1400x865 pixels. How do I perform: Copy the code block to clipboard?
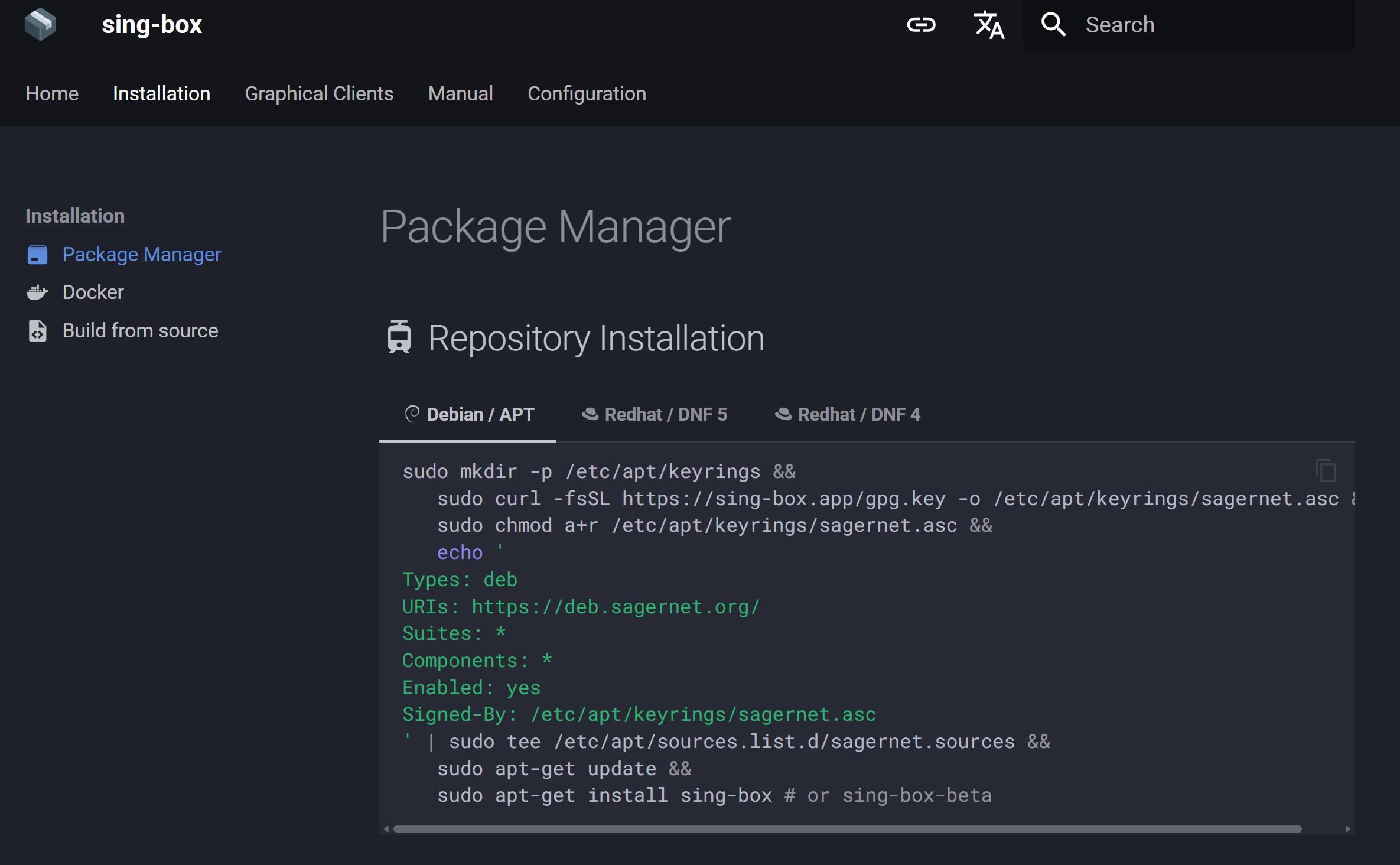(x=1326, y=471)
